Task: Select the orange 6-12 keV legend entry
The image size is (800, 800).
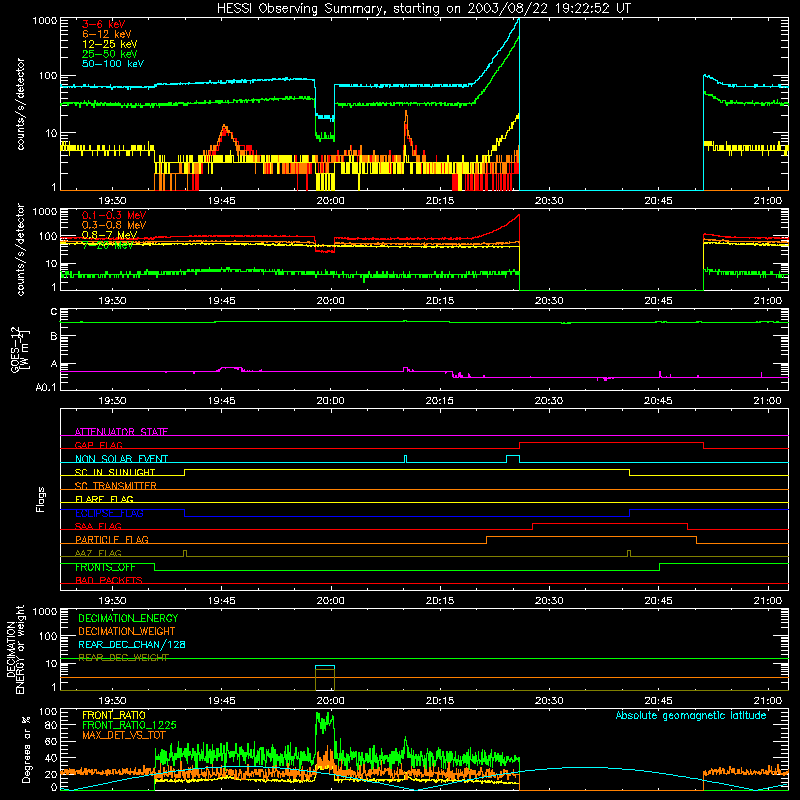Action: tap(107, 34)
